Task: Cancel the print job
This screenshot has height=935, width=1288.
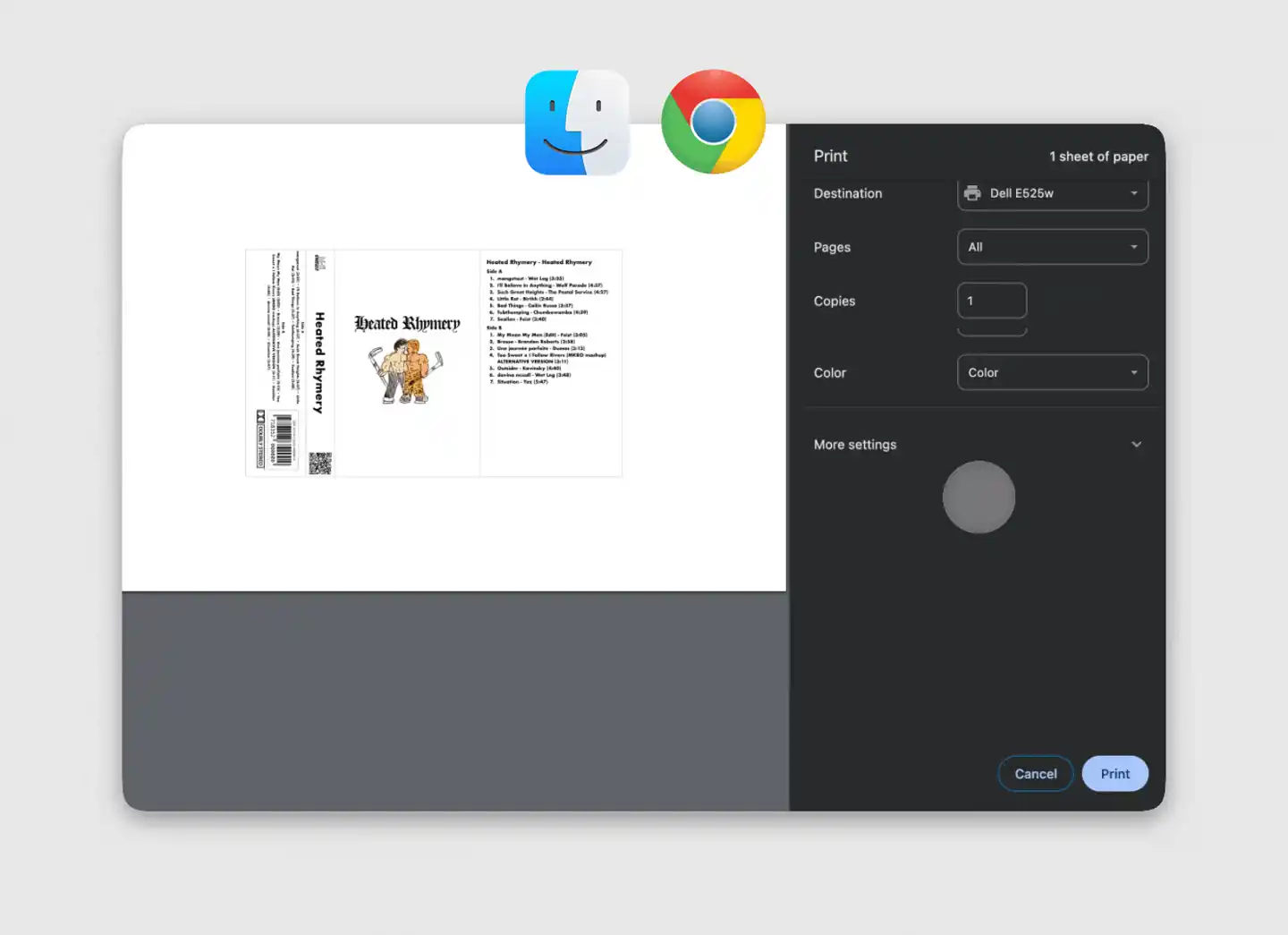Action: [1035, 773]
